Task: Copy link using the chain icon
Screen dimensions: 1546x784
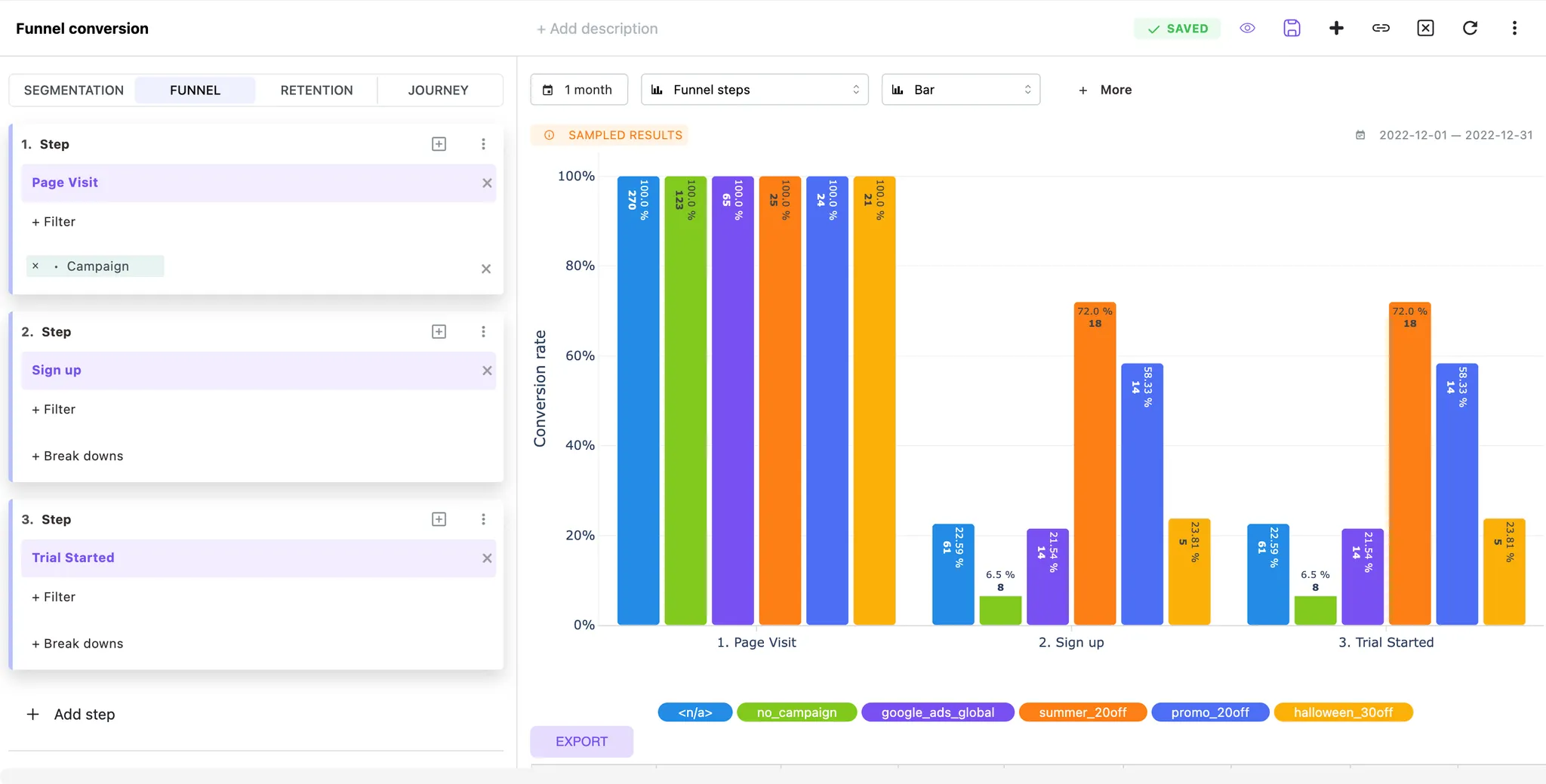Action: click(x=1381, y=29)
